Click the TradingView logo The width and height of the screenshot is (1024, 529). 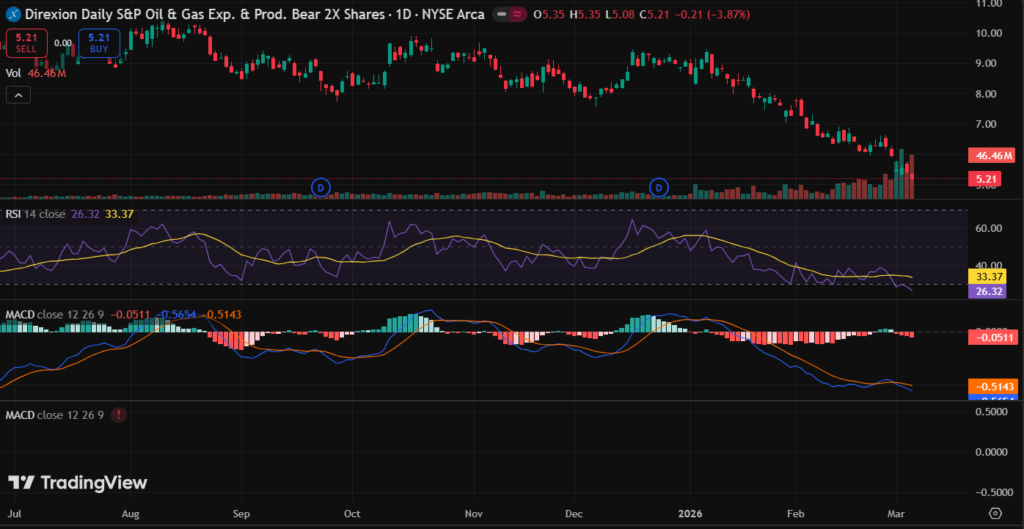(x=78, y=483)
